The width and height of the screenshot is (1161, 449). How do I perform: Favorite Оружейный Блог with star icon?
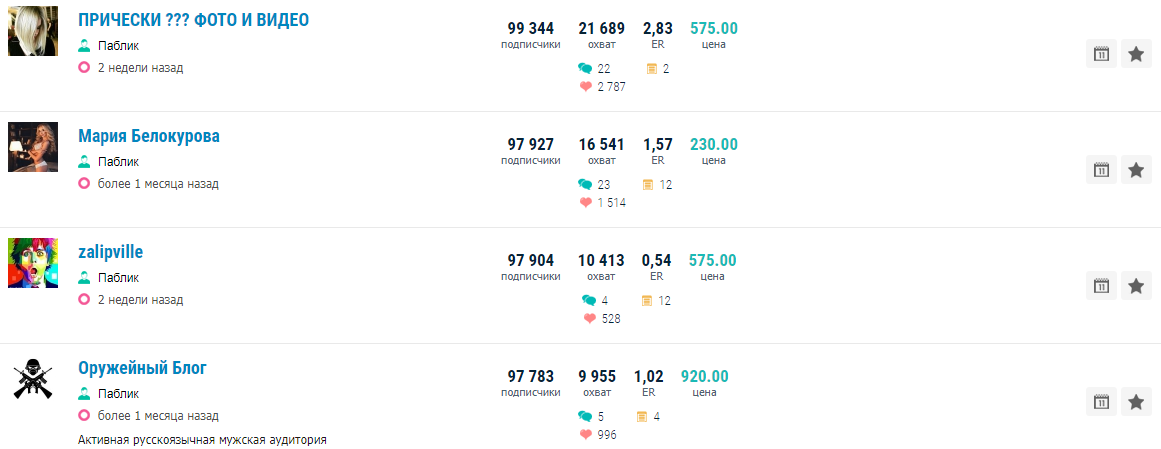1136,402
